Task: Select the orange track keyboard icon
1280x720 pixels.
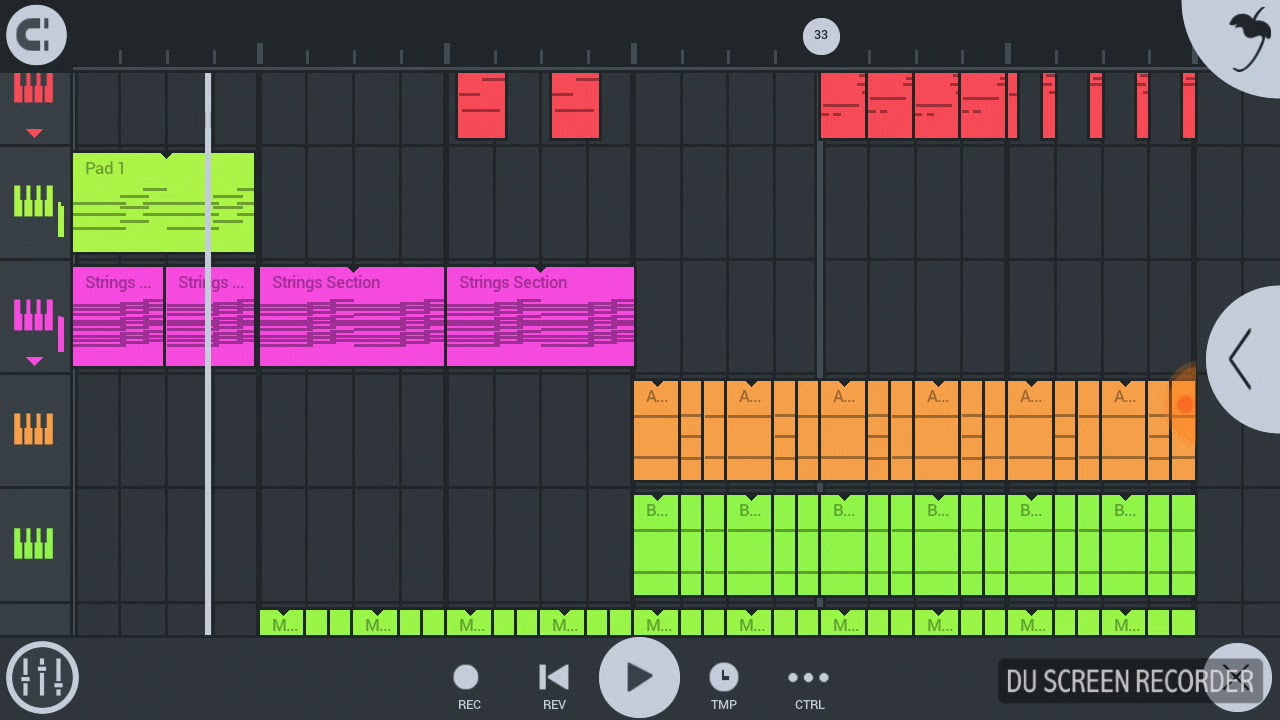Action: [33, 430]
